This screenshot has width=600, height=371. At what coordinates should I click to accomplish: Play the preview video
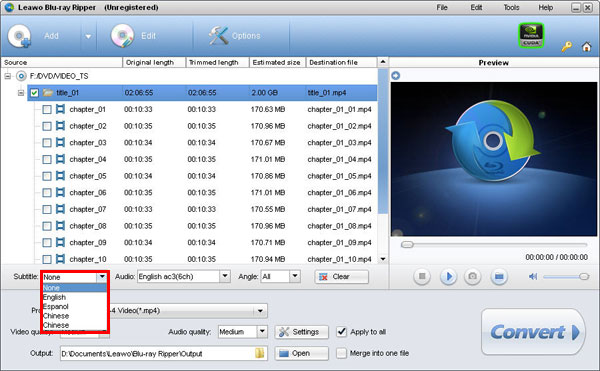(448, 276)
